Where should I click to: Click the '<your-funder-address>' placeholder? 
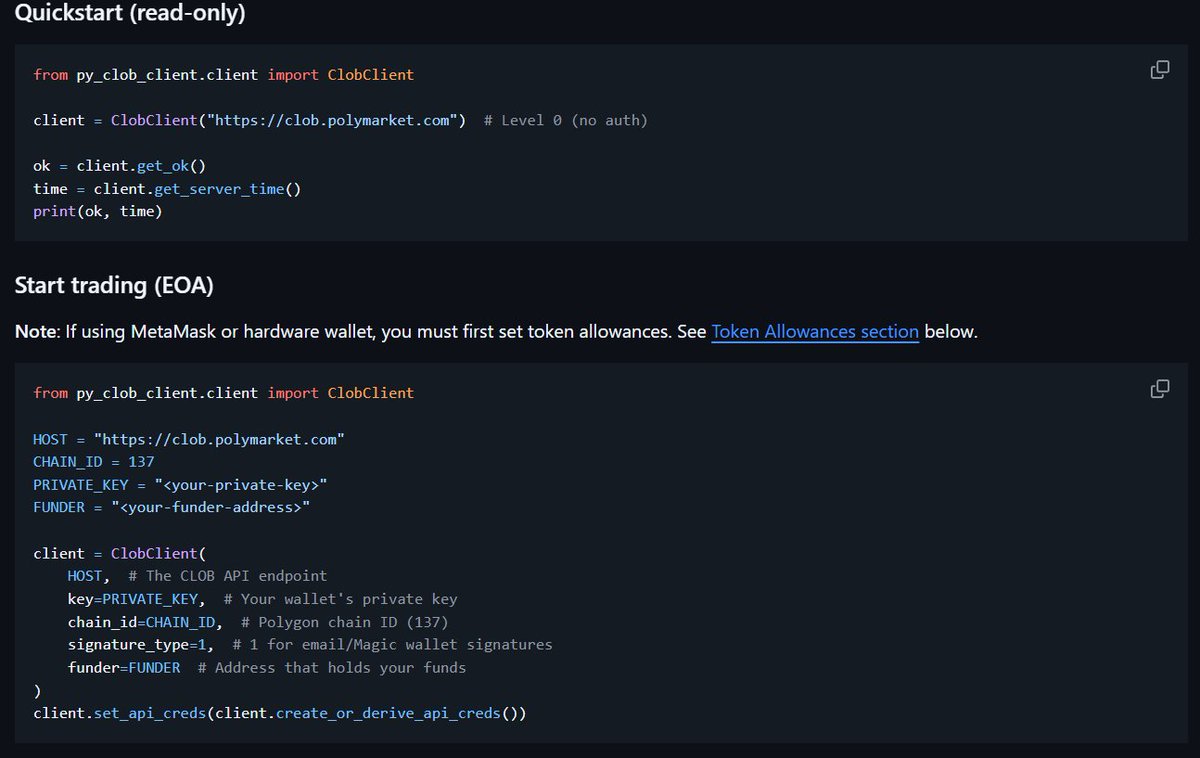point(210,508)
